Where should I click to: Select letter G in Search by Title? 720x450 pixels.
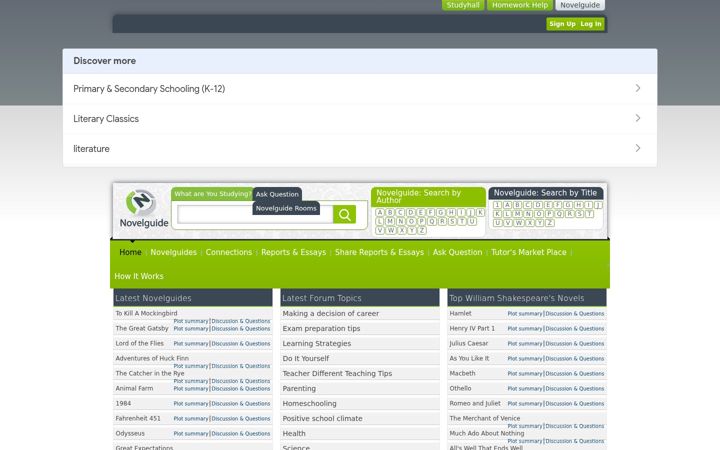568,205
